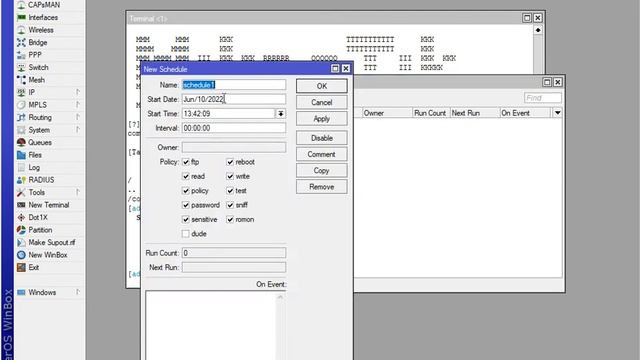640x360 pixels.
Task: Select the Windows menu icon
Action: tap(21, 293)
